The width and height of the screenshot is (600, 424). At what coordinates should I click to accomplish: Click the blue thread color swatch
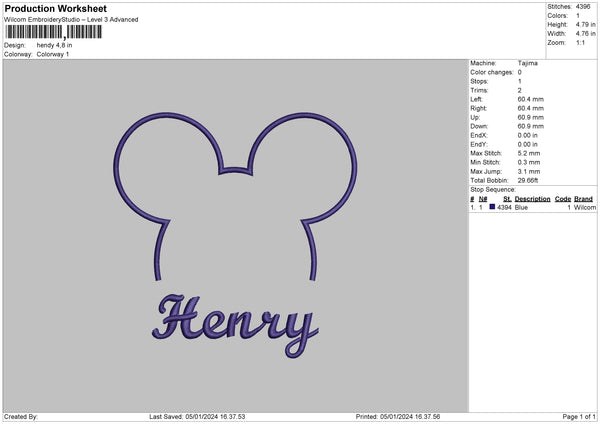pyautogui.click(x=492, y=207)
